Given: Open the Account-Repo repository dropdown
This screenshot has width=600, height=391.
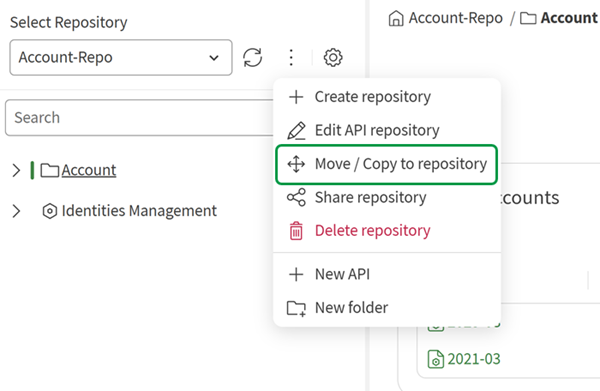Looking at the screenshot, I should click(x=121, y=57).
